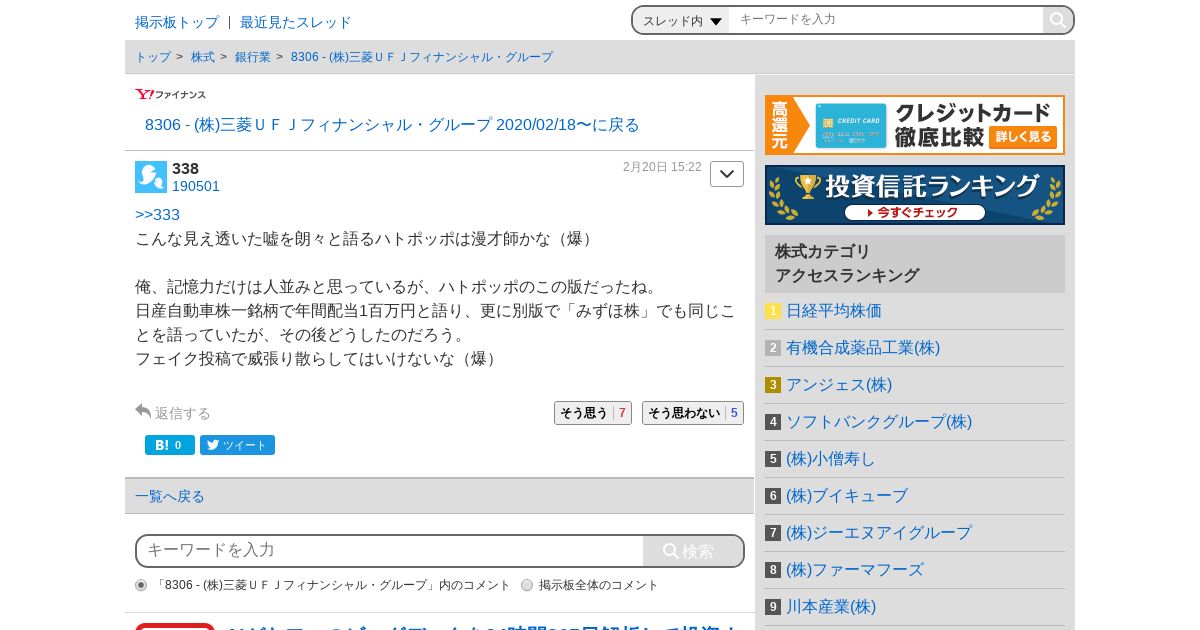Click the rank 9 badge for 川本産業
Viewport: 1200px width, 630px height.
tap(773, 607)
